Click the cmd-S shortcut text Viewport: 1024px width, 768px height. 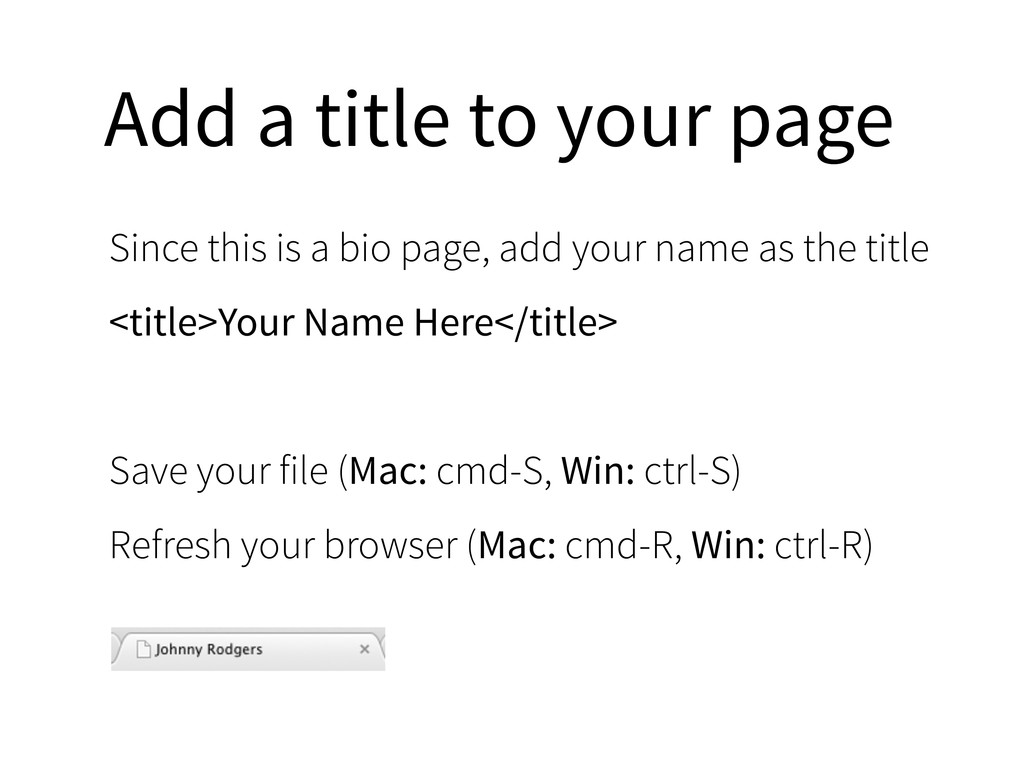489,472
